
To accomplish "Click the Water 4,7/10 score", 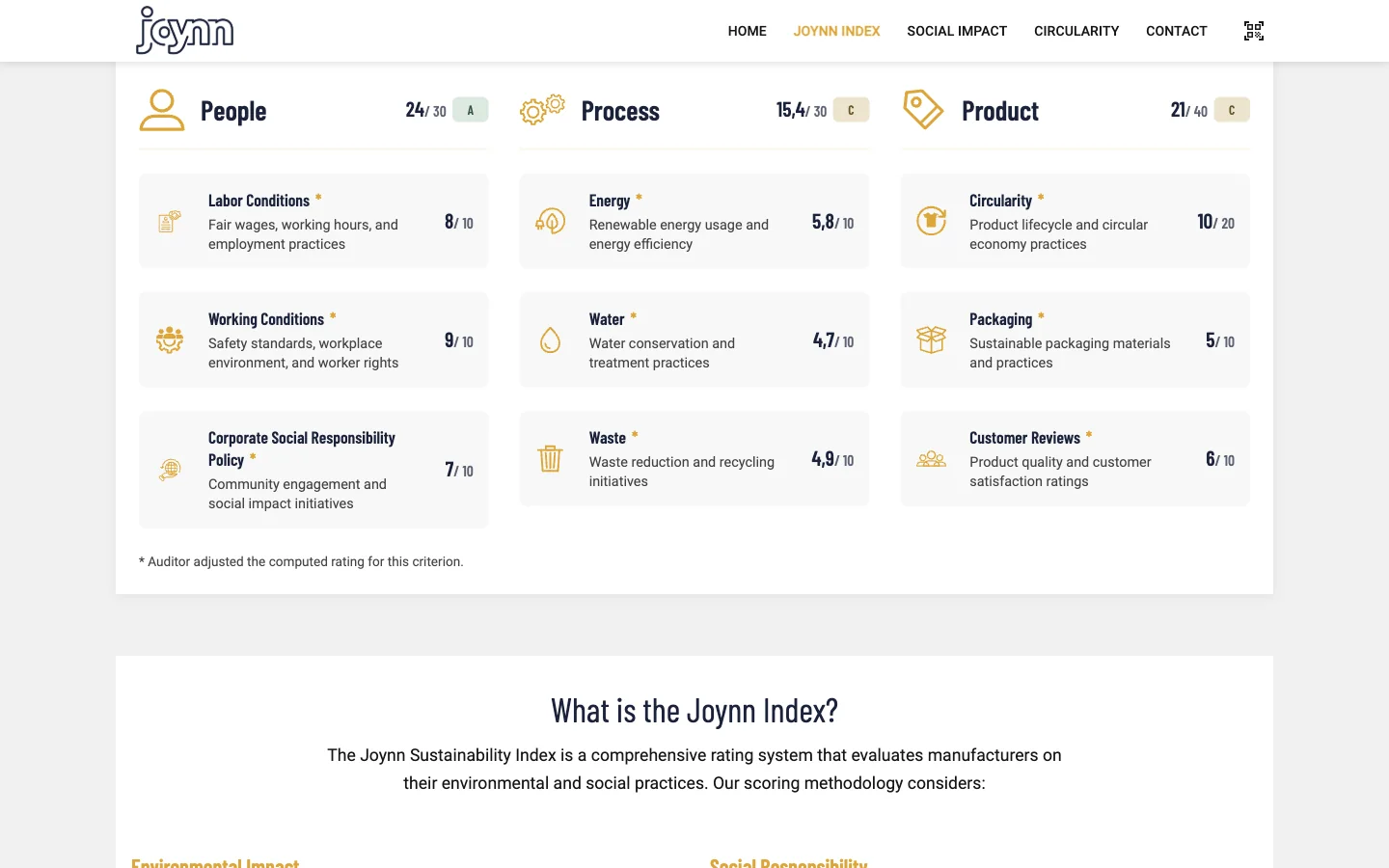I will tap(833, 340).
